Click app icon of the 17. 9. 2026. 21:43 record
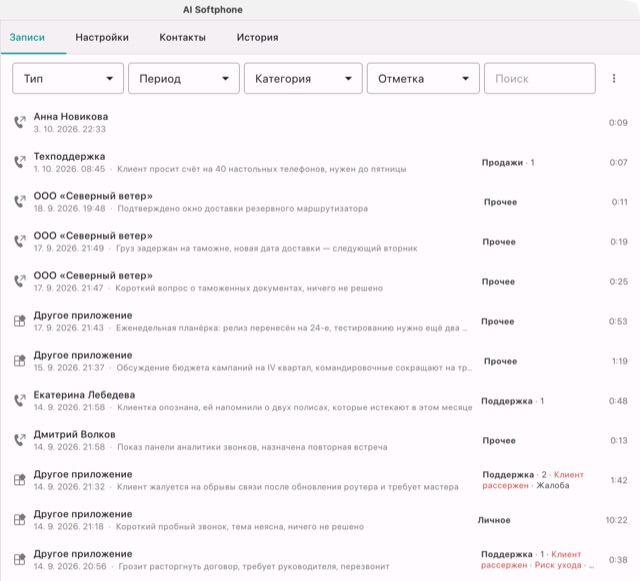The width and height of the screenshot is (640, 581). tap(20, 321)
